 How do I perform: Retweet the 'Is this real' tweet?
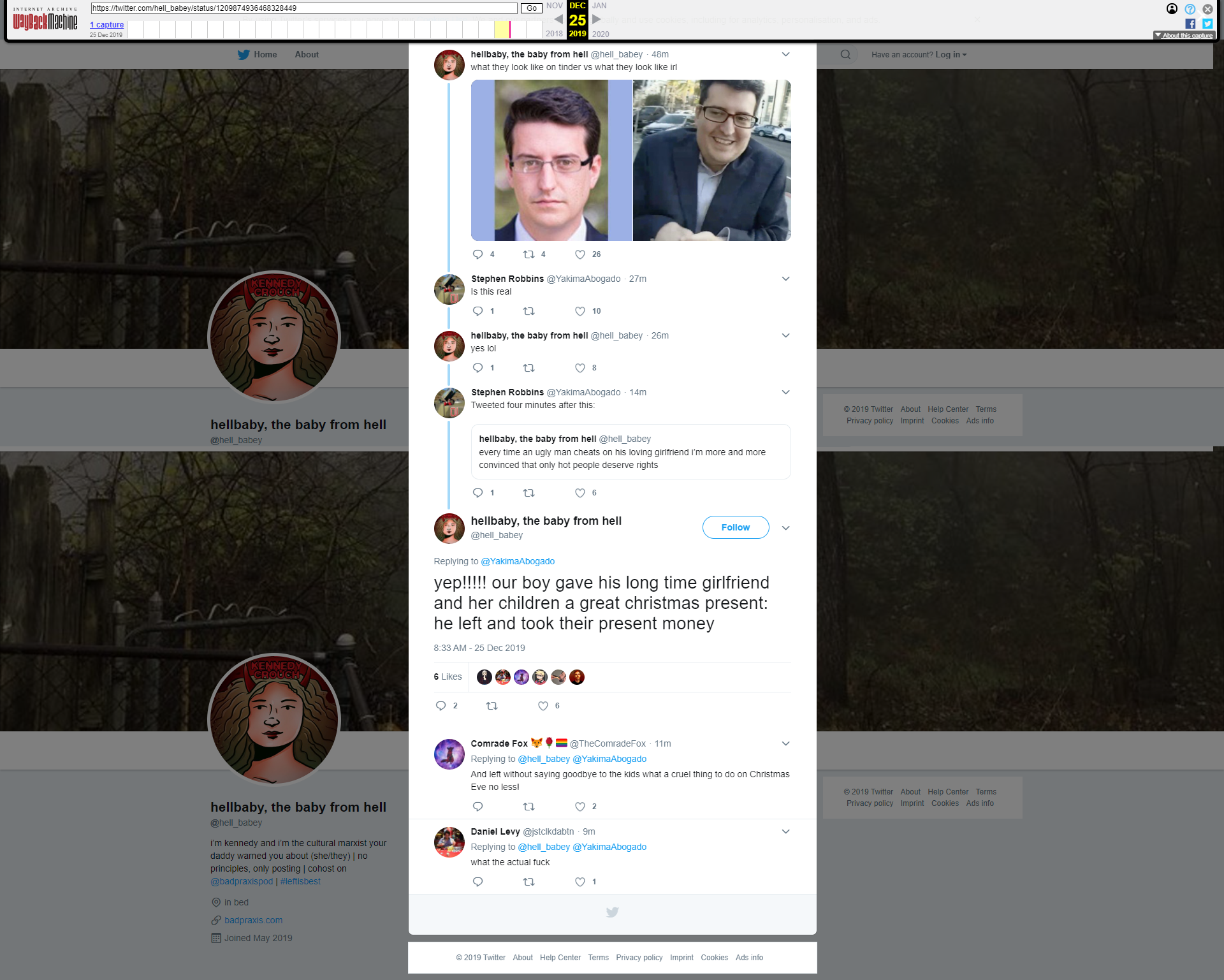click(x=528, y=311)
